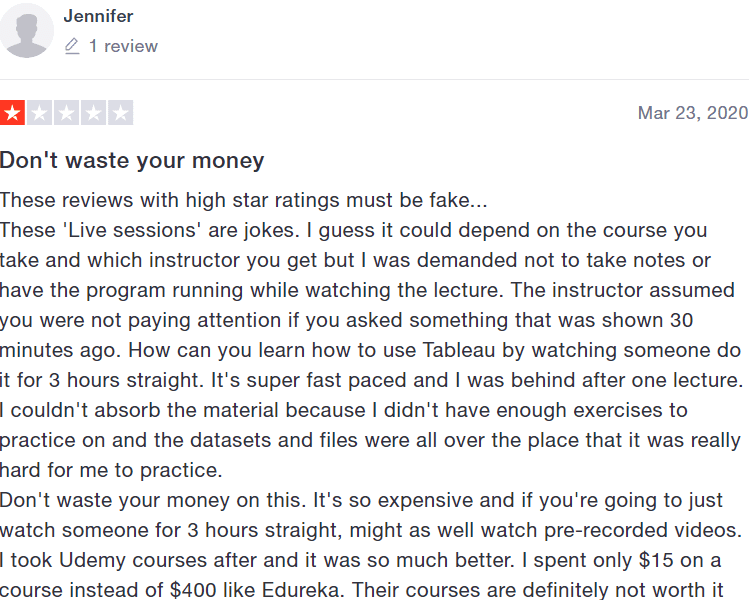Click the fifth grey rating star
The image size is (754, 600).
tap(121, 113)
